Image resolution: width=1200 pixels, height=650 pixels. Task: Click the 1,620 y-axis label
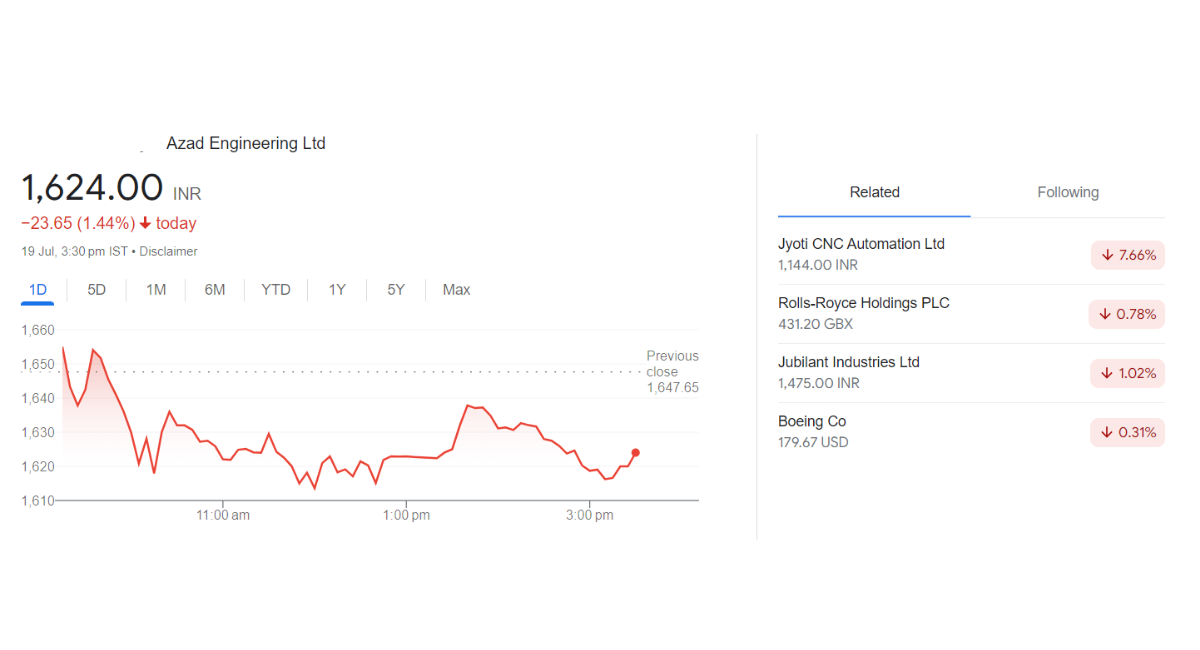pyautogui.click(x=38, y=466)
